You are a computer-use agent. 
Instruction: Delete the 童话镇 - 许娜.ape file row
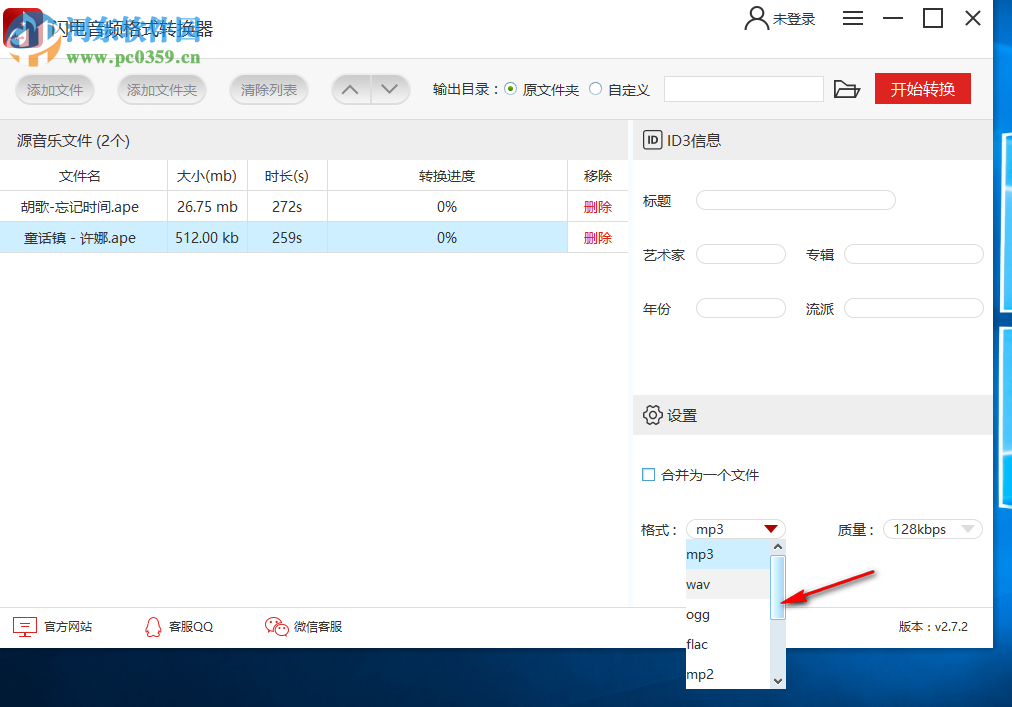[598, 238]
